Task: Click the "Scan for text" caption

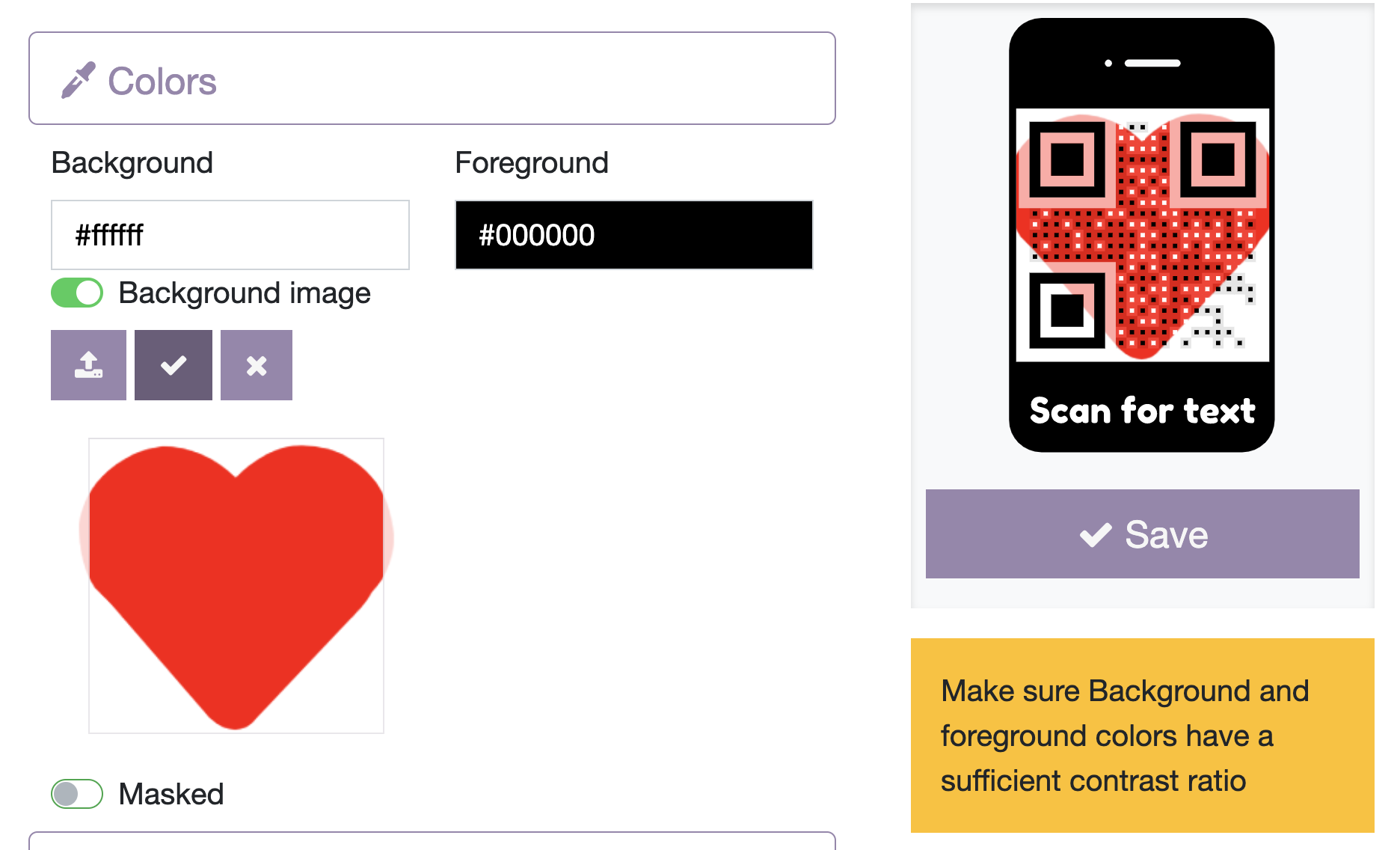Action: point(1142,411)
